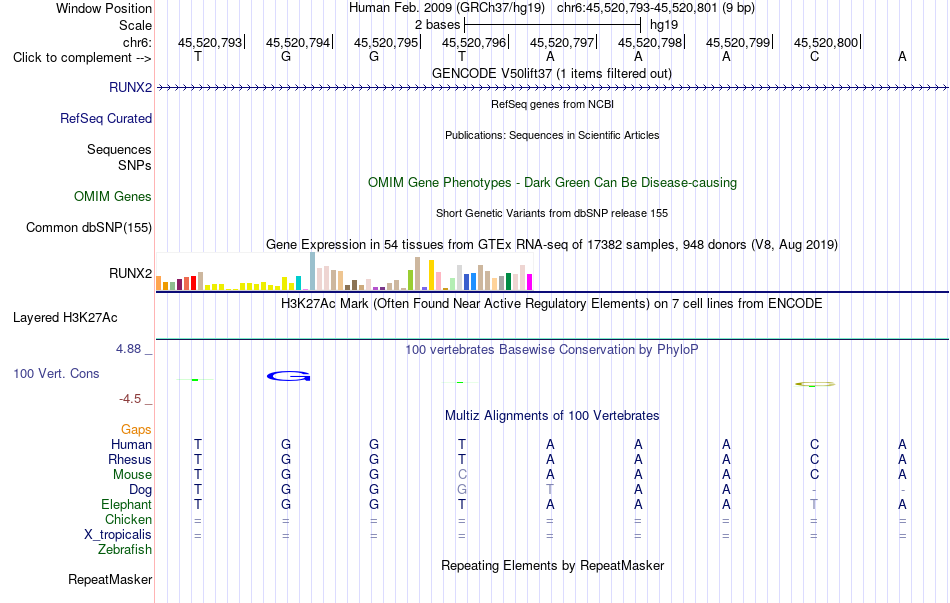Viewport: 950px width, 603px height.
Task: Click '100 vertebrates Basewise Conservation by PhyloP' title
Action: tap(552, 350)
